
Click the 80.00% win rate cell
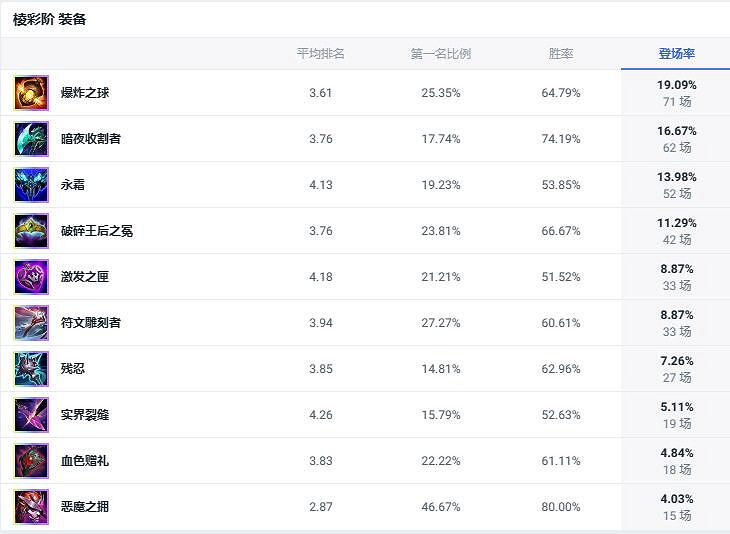561,507
